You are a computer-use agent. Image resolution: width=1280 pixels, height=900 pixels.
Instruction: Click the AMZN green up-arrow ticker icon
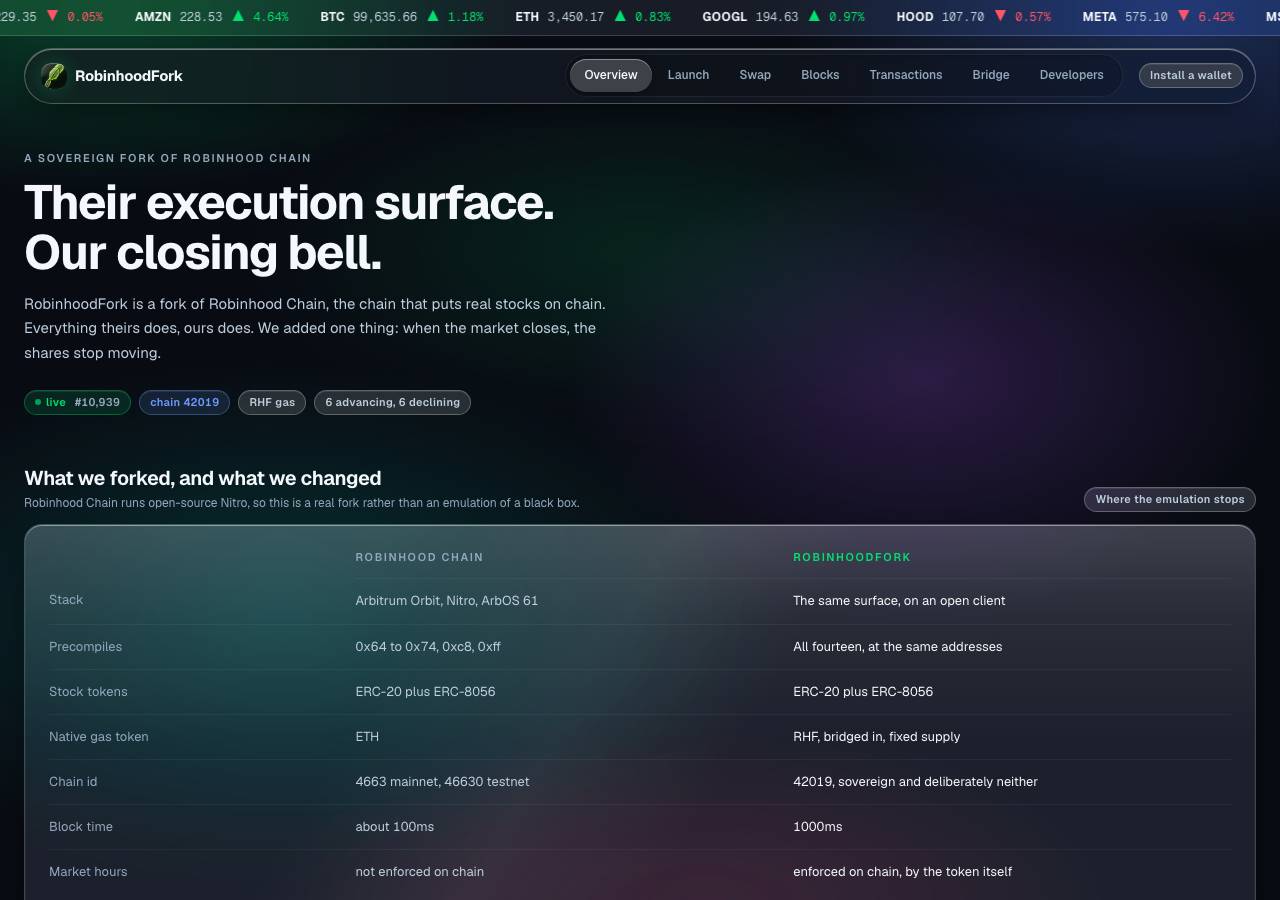(238, 16)
